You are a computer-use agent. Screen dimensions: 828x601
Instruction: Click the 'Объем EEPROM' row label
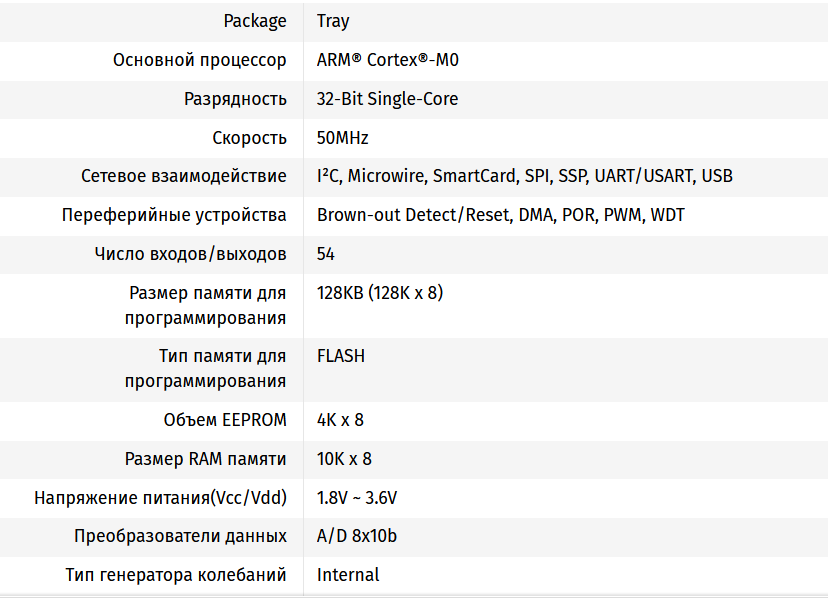coord(225,420)
